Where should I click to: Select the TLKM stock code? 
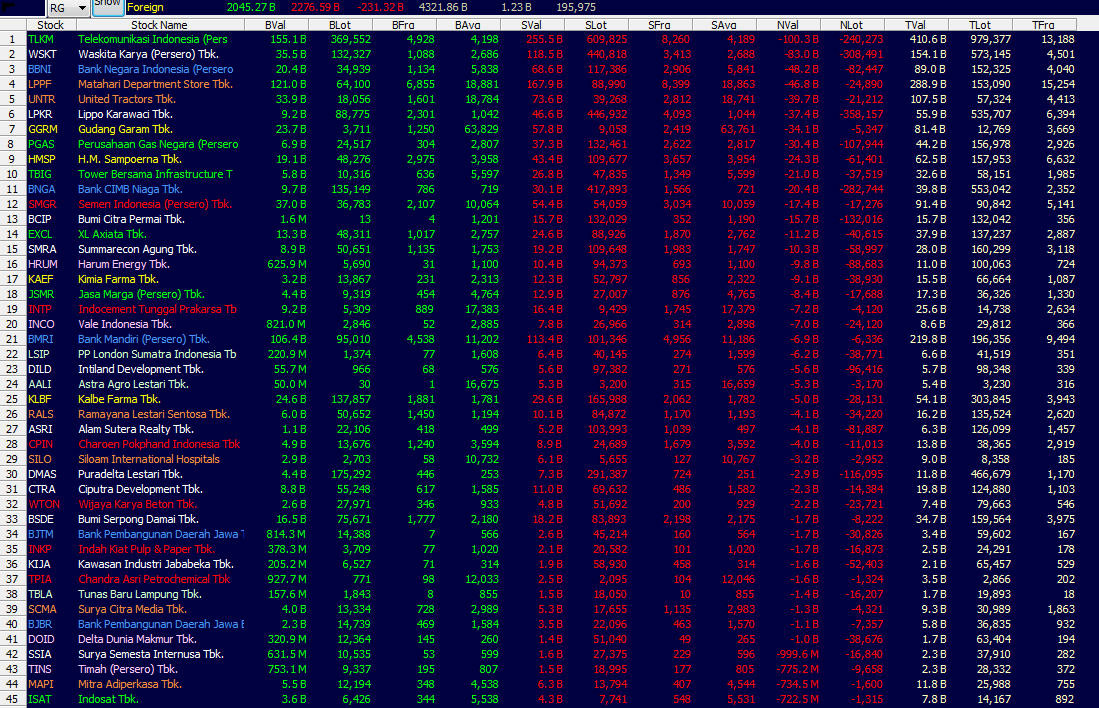pos(41,39)
